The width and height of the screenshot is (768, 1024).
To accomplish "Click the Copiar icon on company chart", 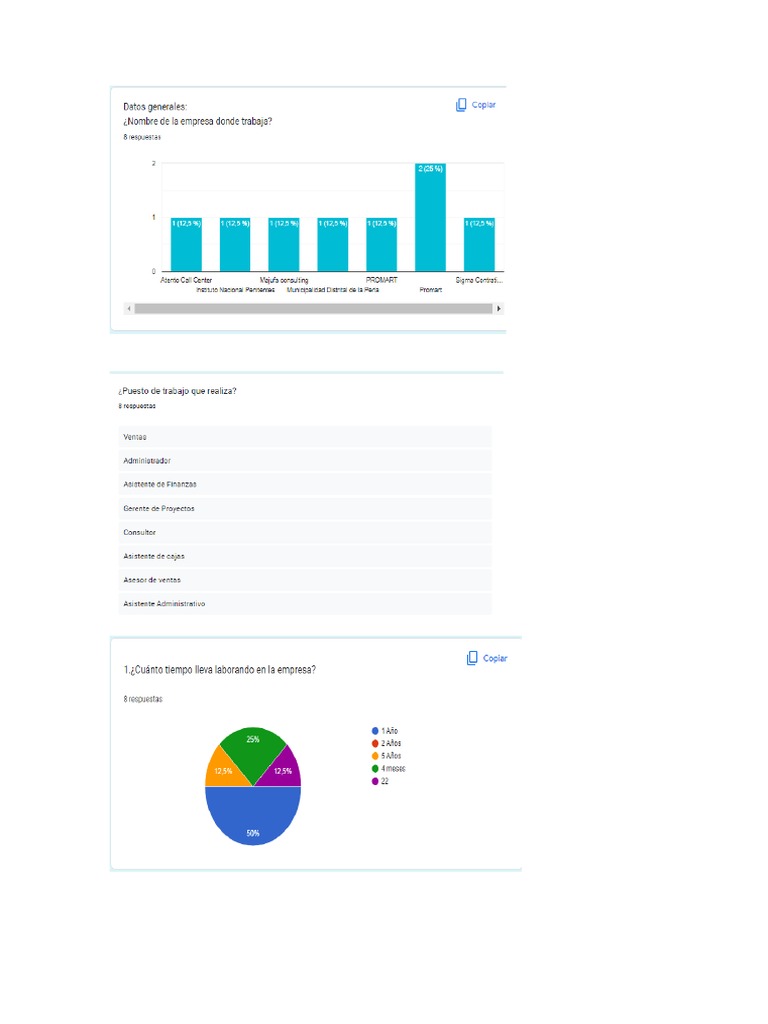I will (461, 105).
